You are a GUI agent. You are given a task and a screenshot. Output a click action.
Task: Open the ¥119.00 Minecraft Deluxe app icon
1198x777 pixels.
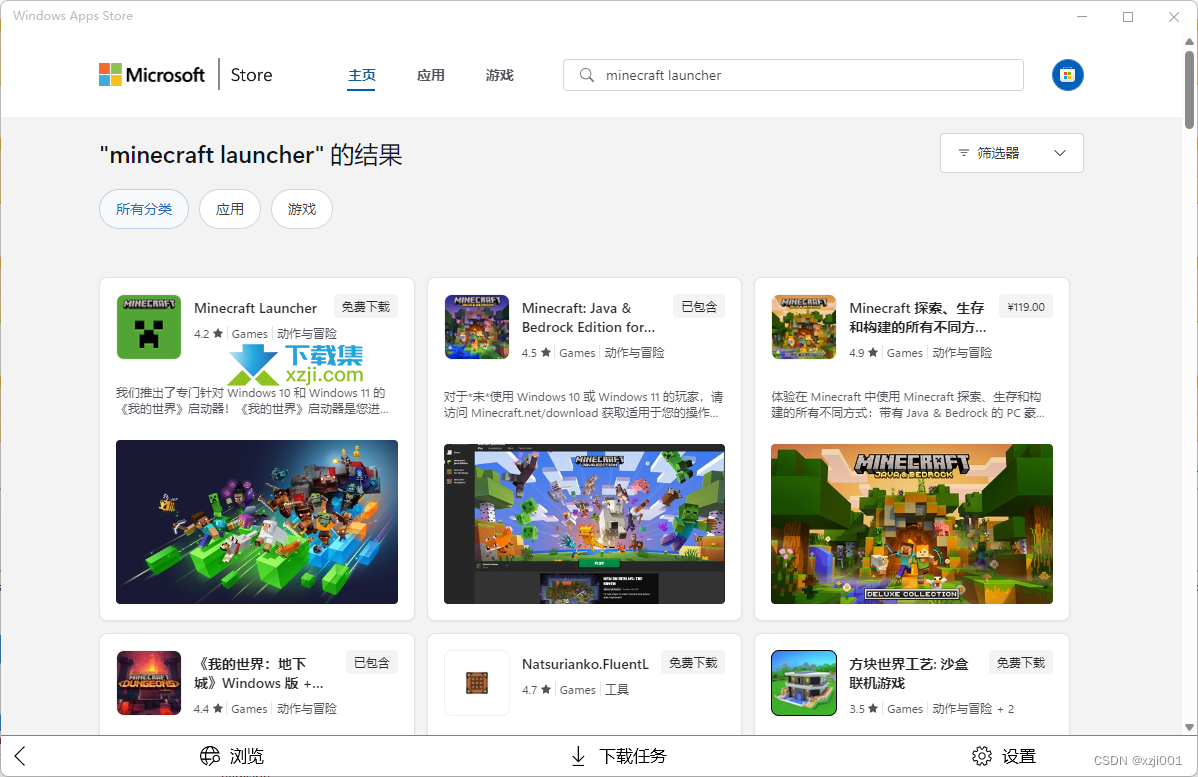tap(804, 327)
